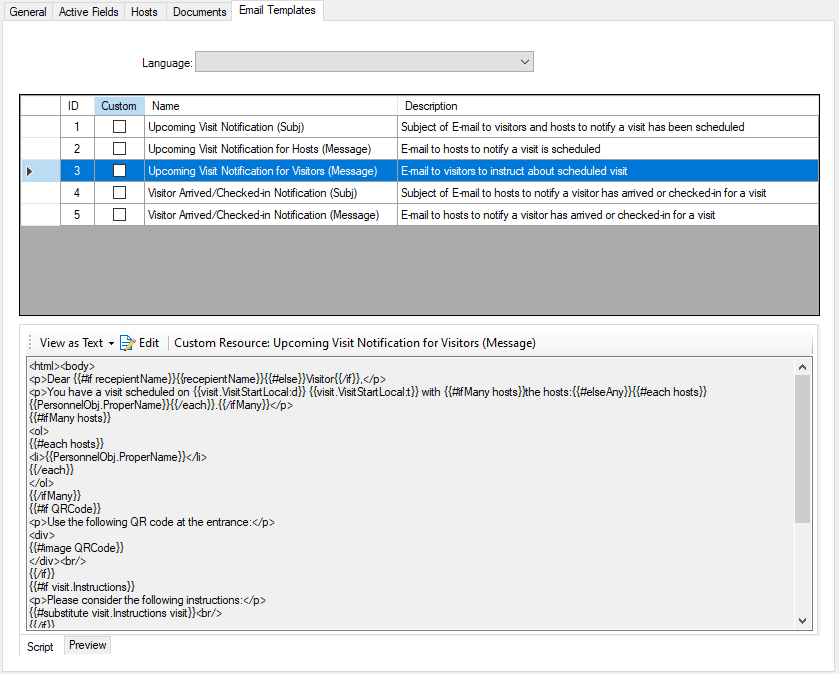
Task: Select 'Upcoming Visit Notification for Visitors (Message)' cell
Action: 271,171
